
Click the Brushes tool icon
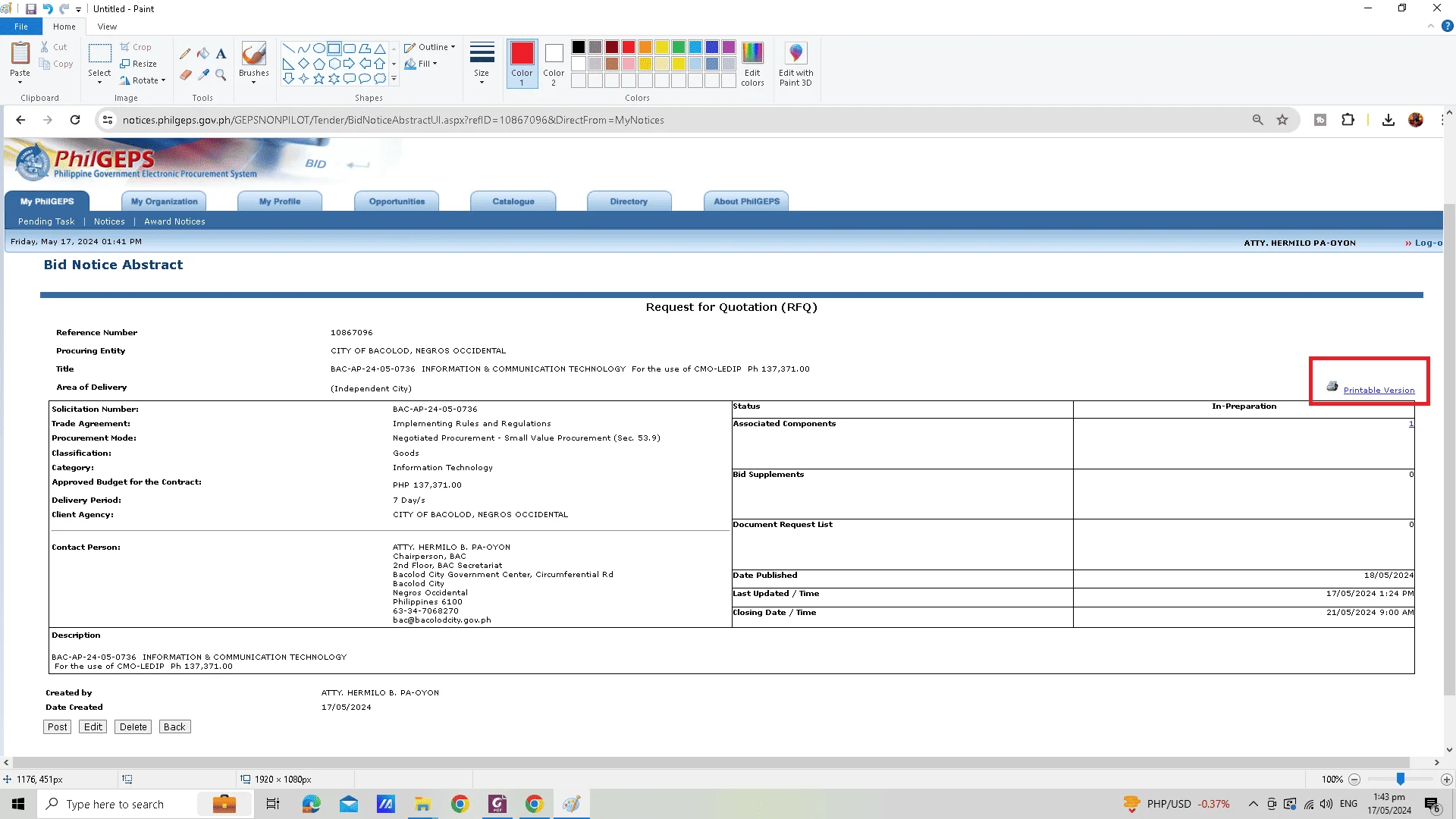[x=253, y=54]
